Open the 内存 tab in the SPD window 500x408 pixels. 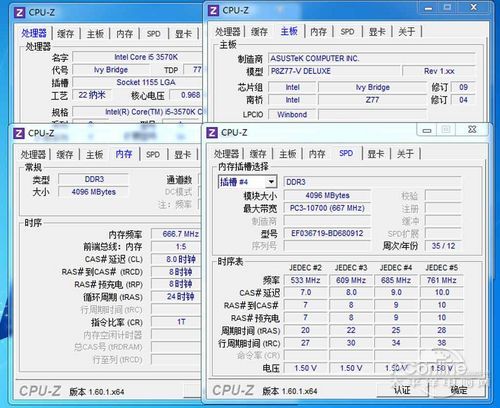coord(317,154)
